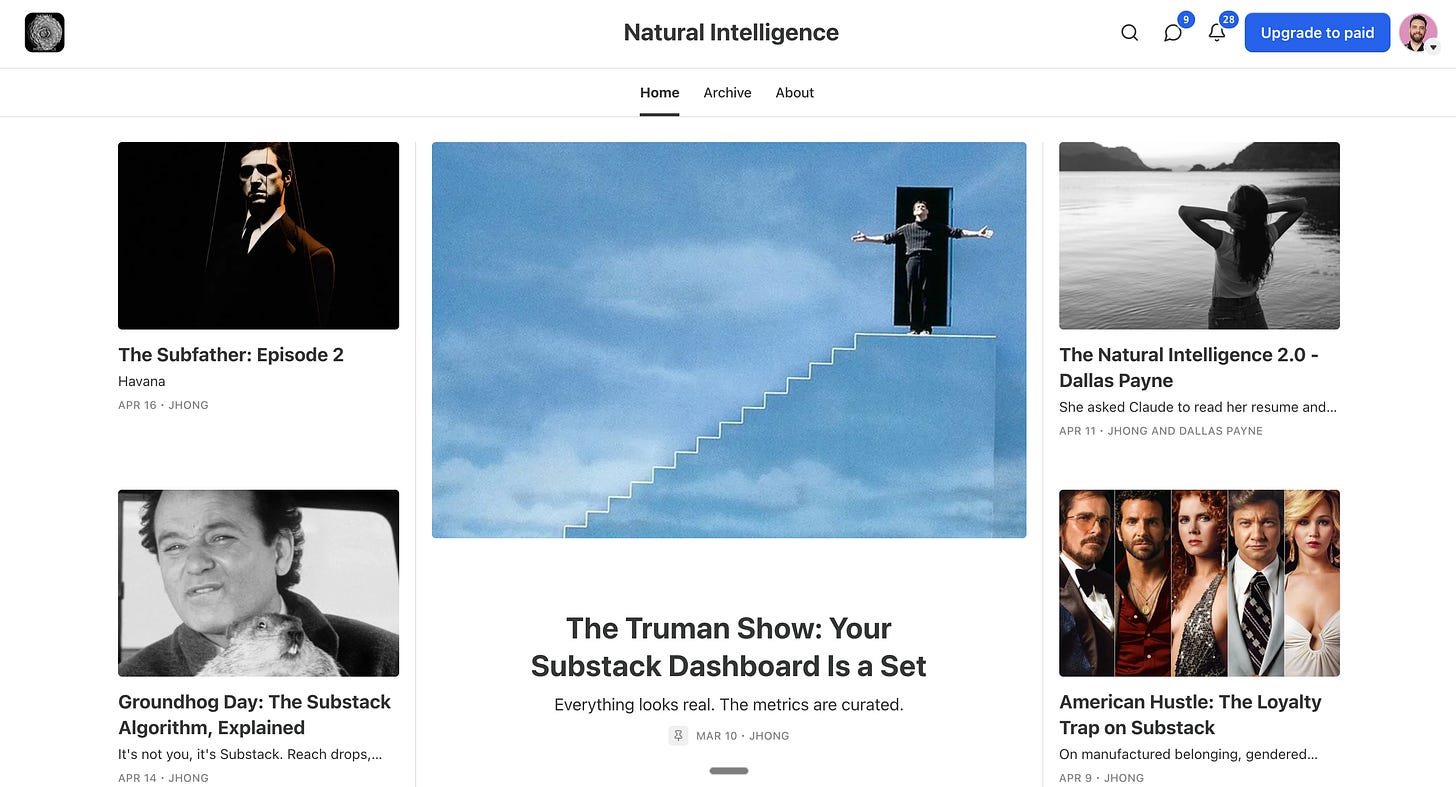Open The Subfather: Episode 2 article
This screenshot has width=1456, height=787.
pyautogui.click(x=231, y=355)
